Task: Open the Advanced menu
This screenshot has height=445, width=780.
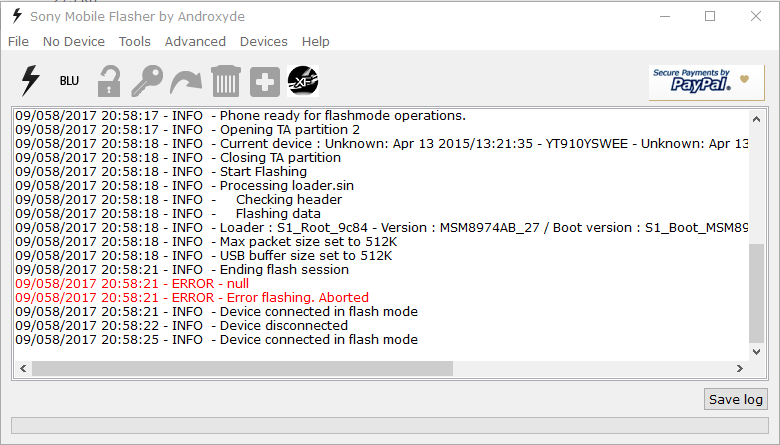Action: (x=195, y=42)
